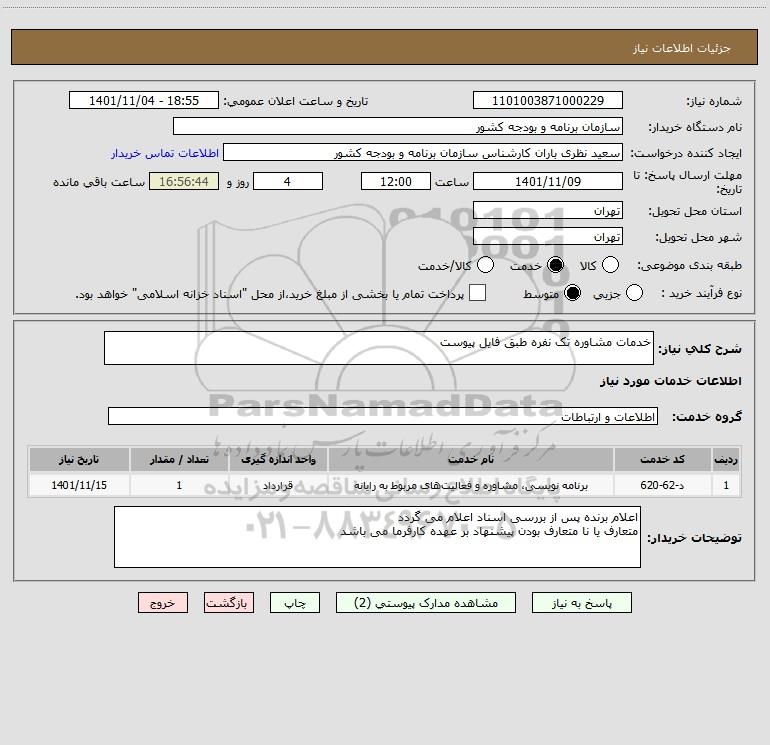Click the delivery city field تهران
The image size is (770, 745).
coord(548,237)
